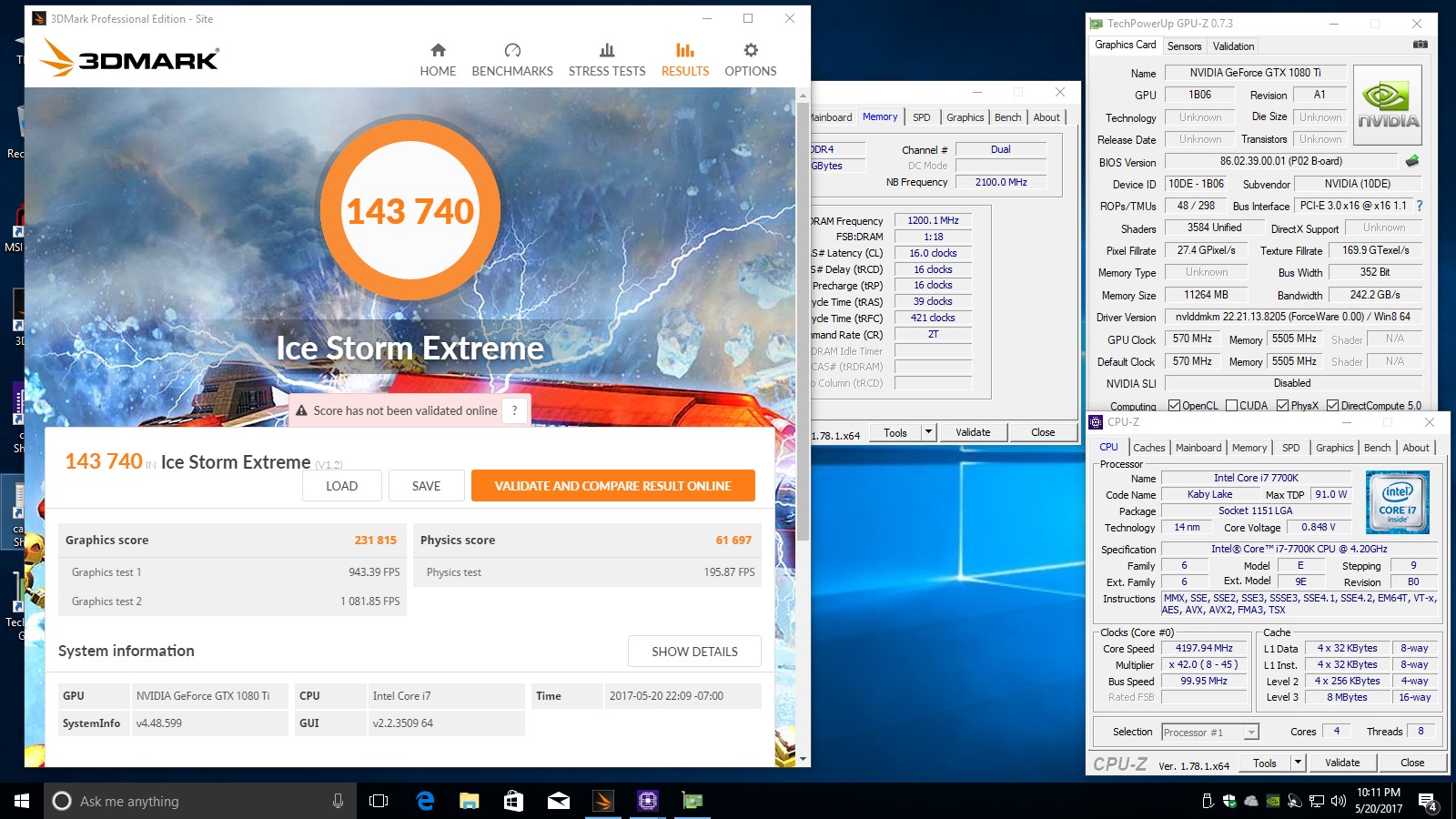Screen dimensions: 1456x819
Task: Click the 3DMark logo
Action: (x=129, y=58)
